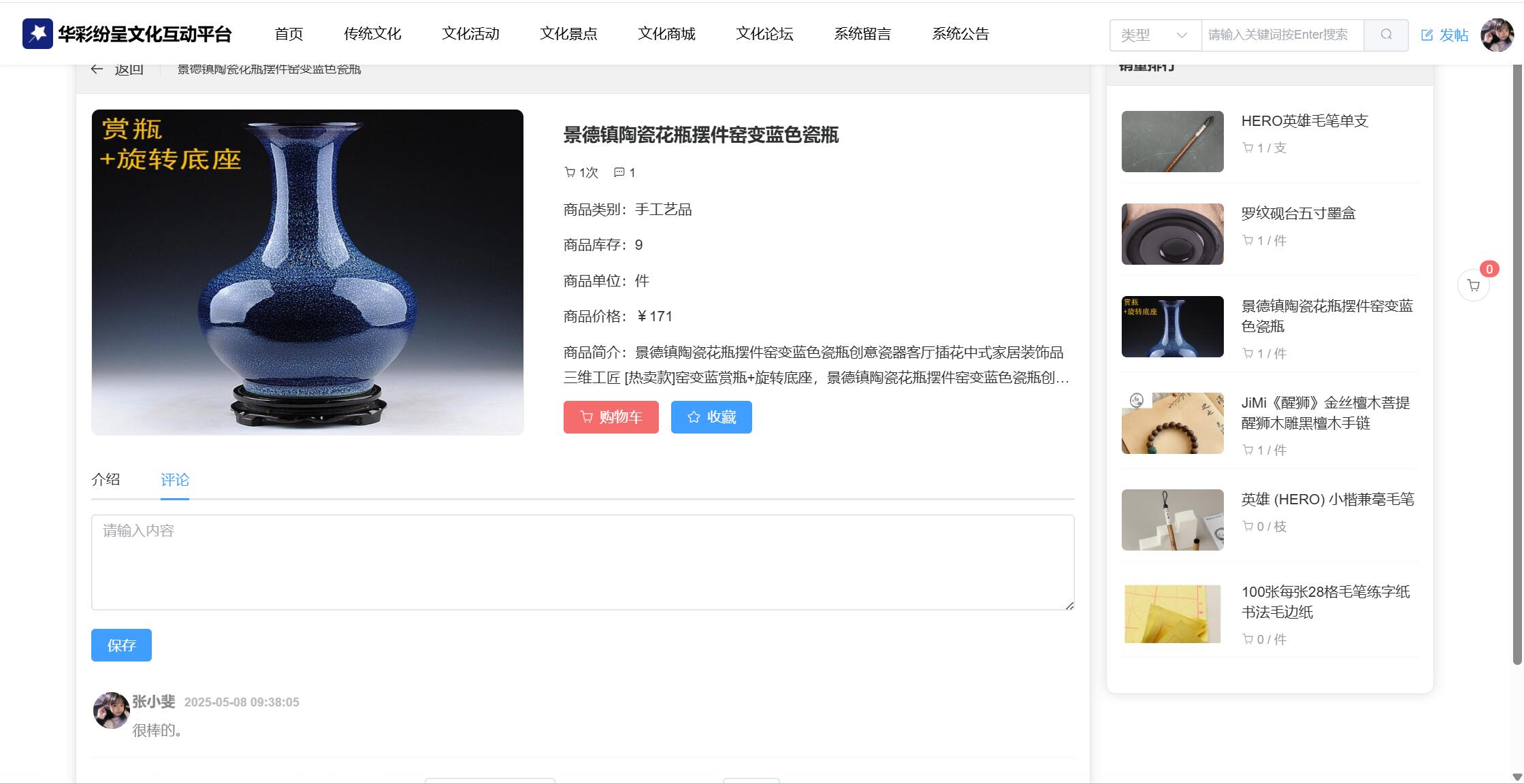Viewport: 1524px width, 784px height.
Task: Click the platform star logo icon
Action: 37,34
